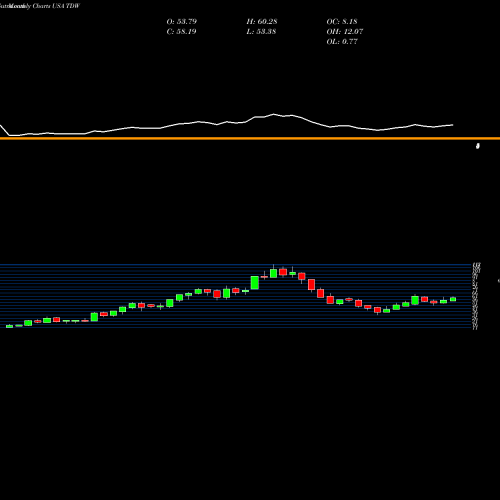
Task: Click the orange horizontal baseline
Action: [250, 138]
